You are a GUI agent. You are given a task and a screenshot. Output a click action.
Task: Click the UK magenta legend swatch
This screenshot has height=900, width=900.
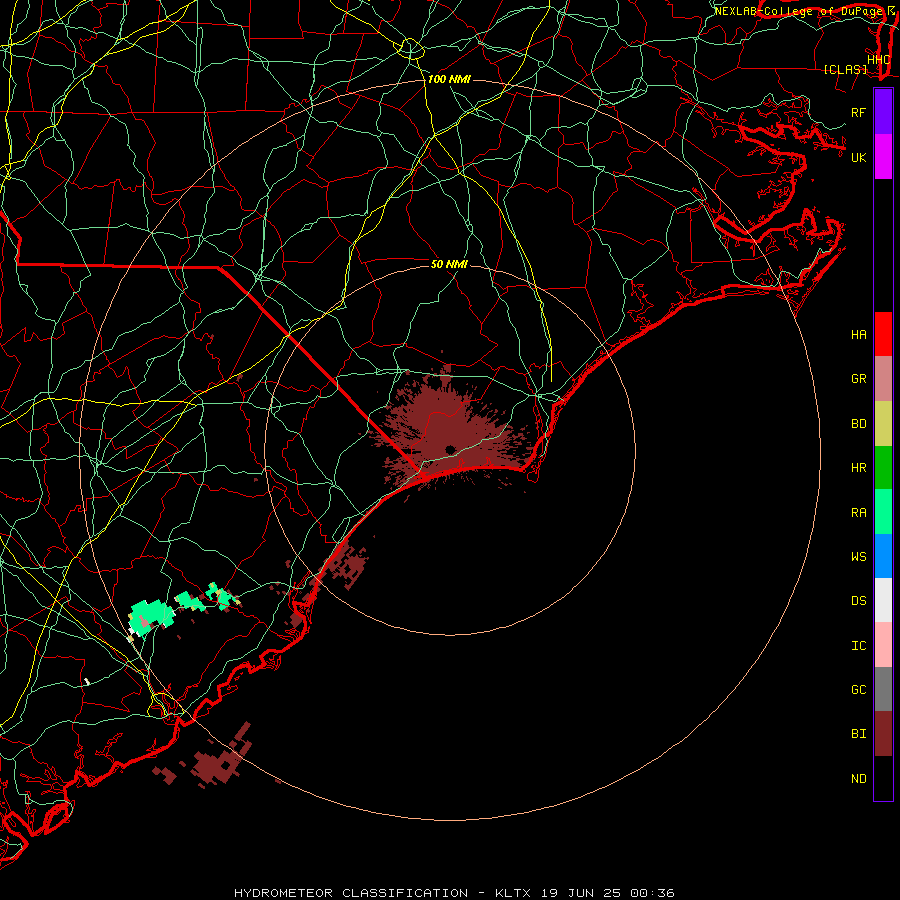tap(883, 157)
